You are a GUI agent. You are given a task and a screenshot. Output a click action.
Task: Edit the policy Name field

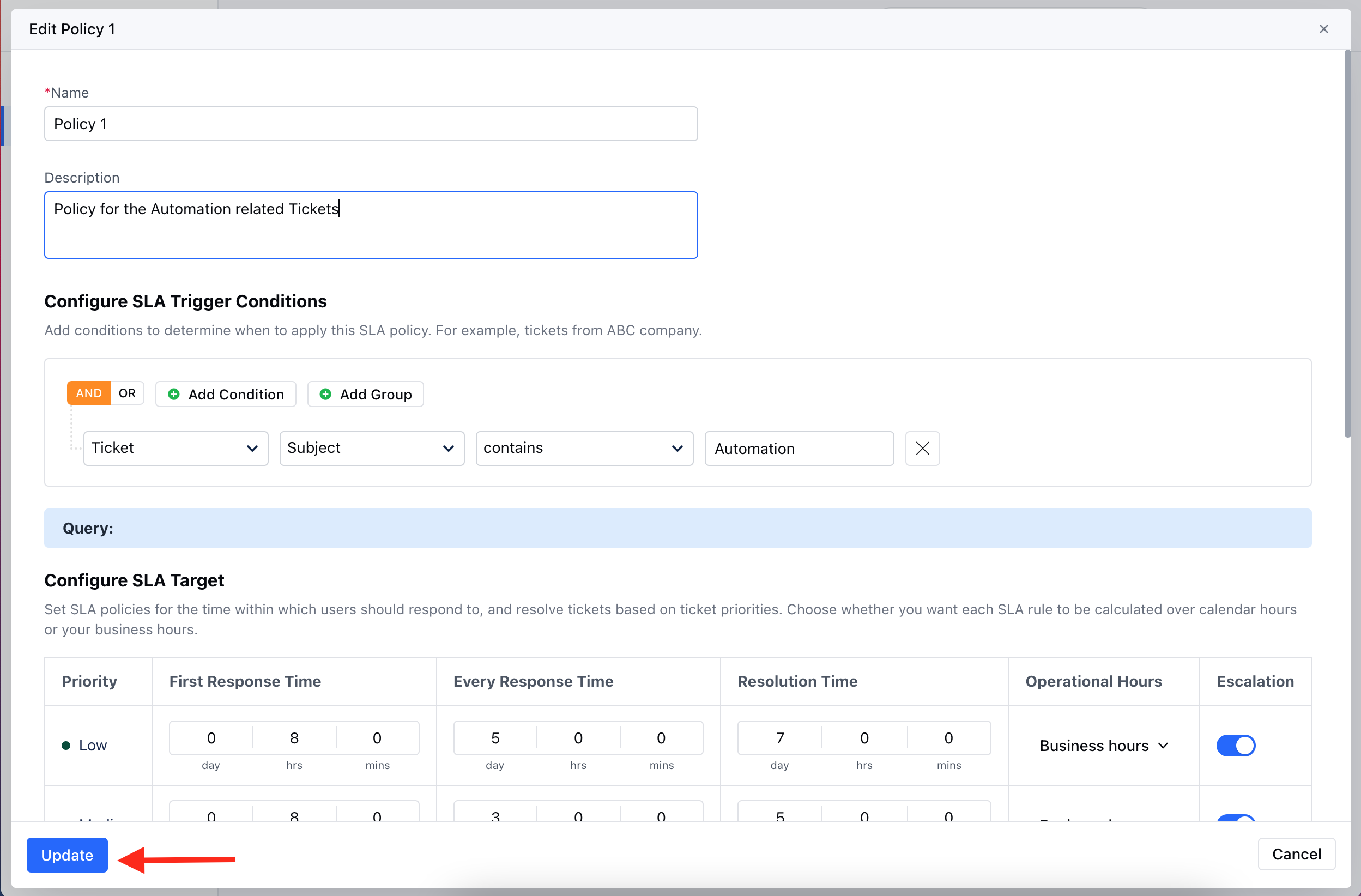(371, 124)
